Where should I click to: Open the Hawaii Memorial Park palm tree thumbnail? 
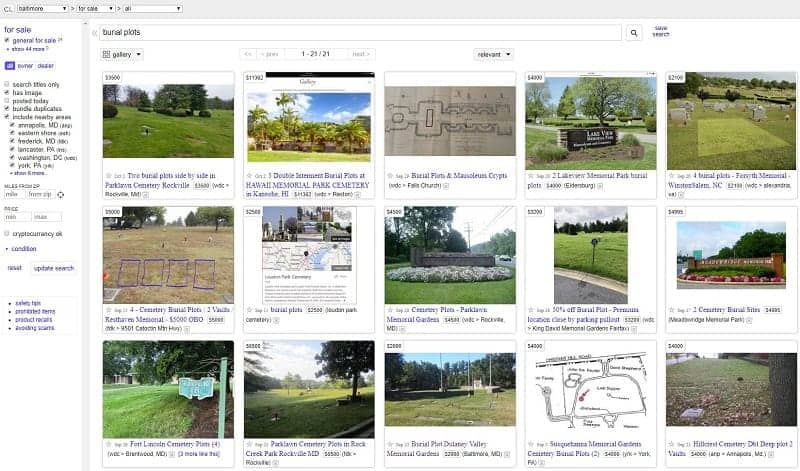coord(309,125)
